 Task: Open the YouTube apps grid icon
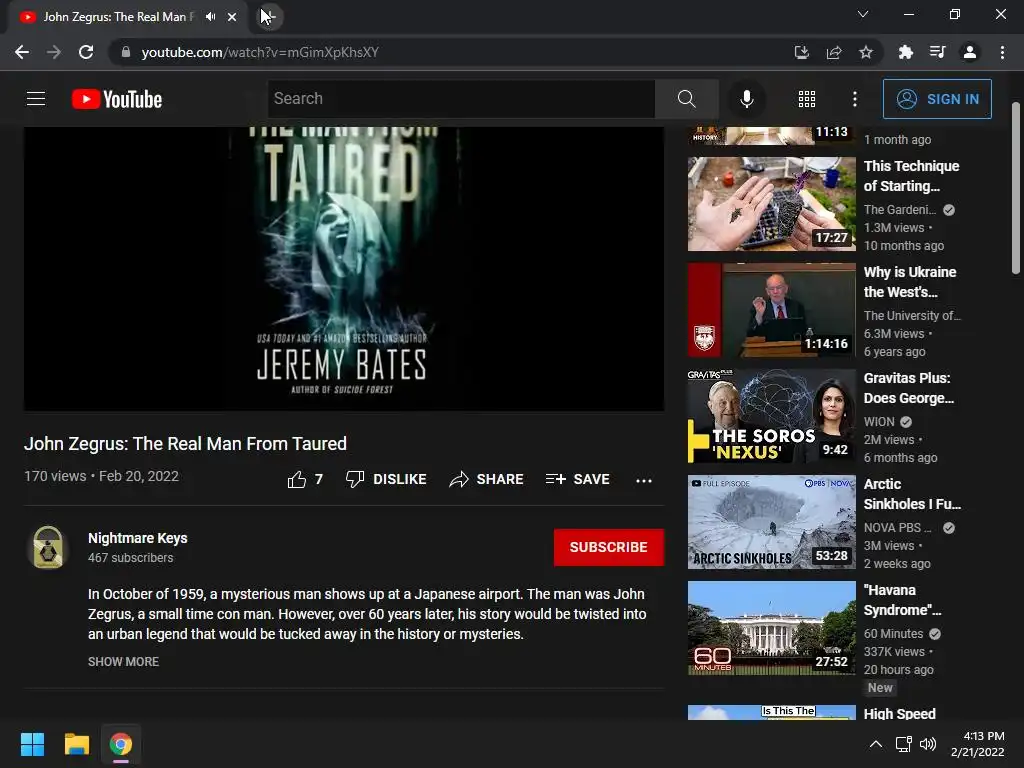click(x=807, y=99)
